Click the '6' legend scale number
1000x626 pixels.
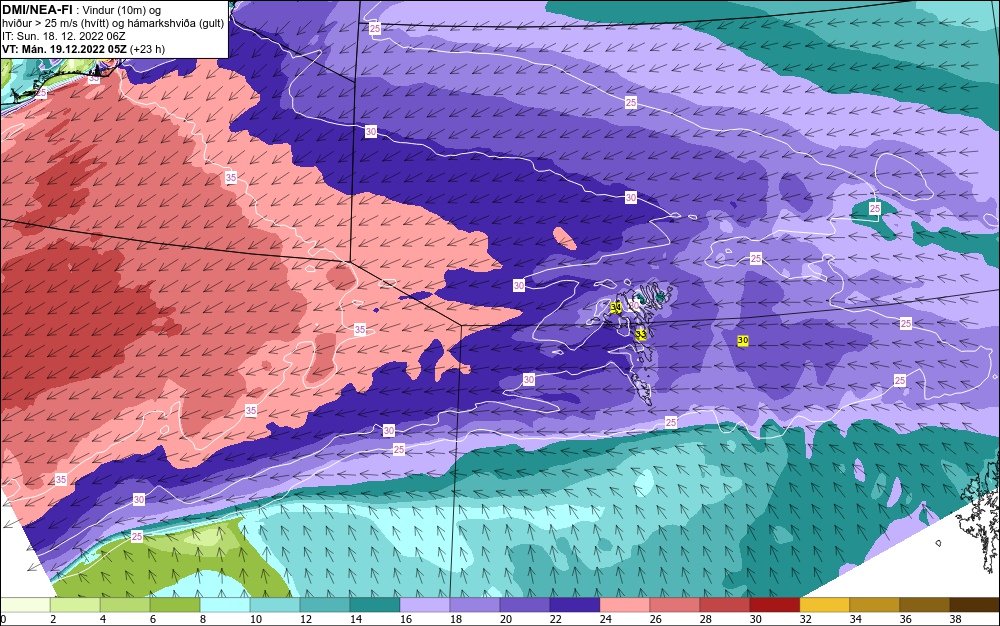[153, 619]
